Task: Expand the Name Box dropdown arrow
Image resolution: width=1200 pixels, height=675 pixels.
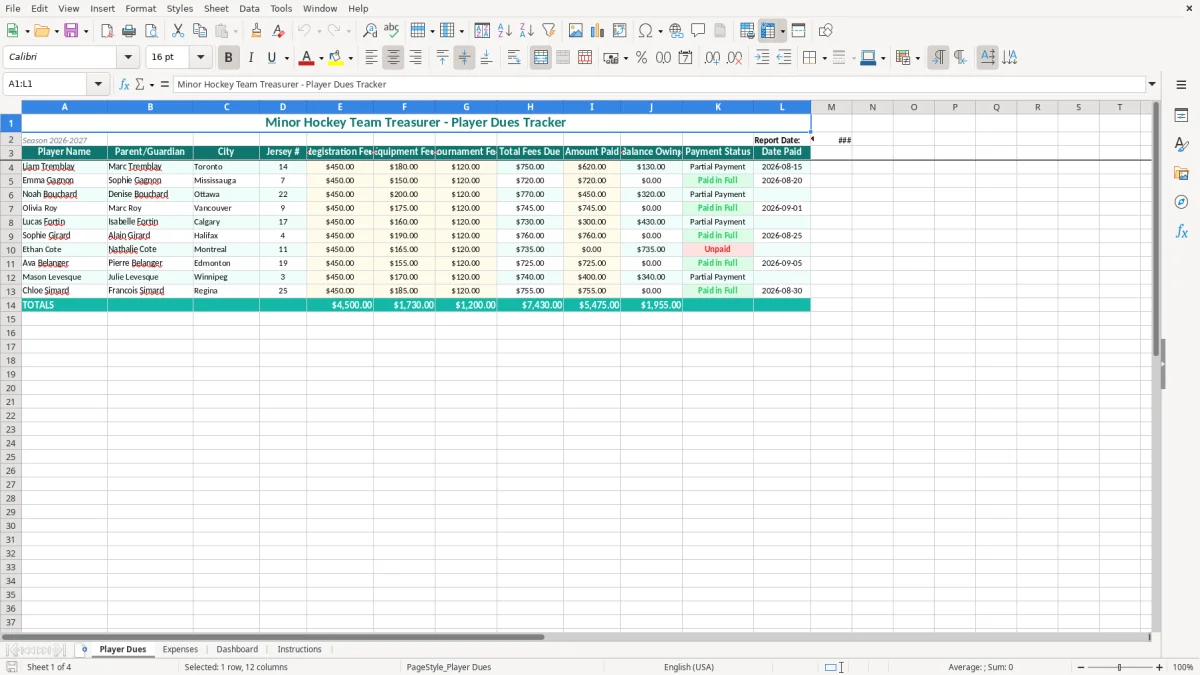Action: 98,84
